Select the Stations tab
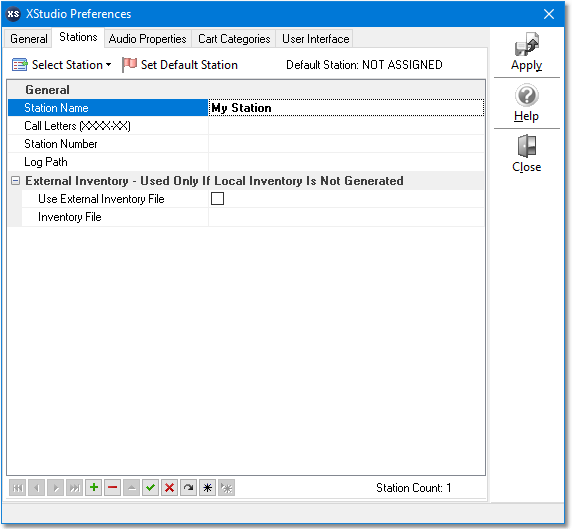This screenshot has width=572, height=531. coord(78,37)
